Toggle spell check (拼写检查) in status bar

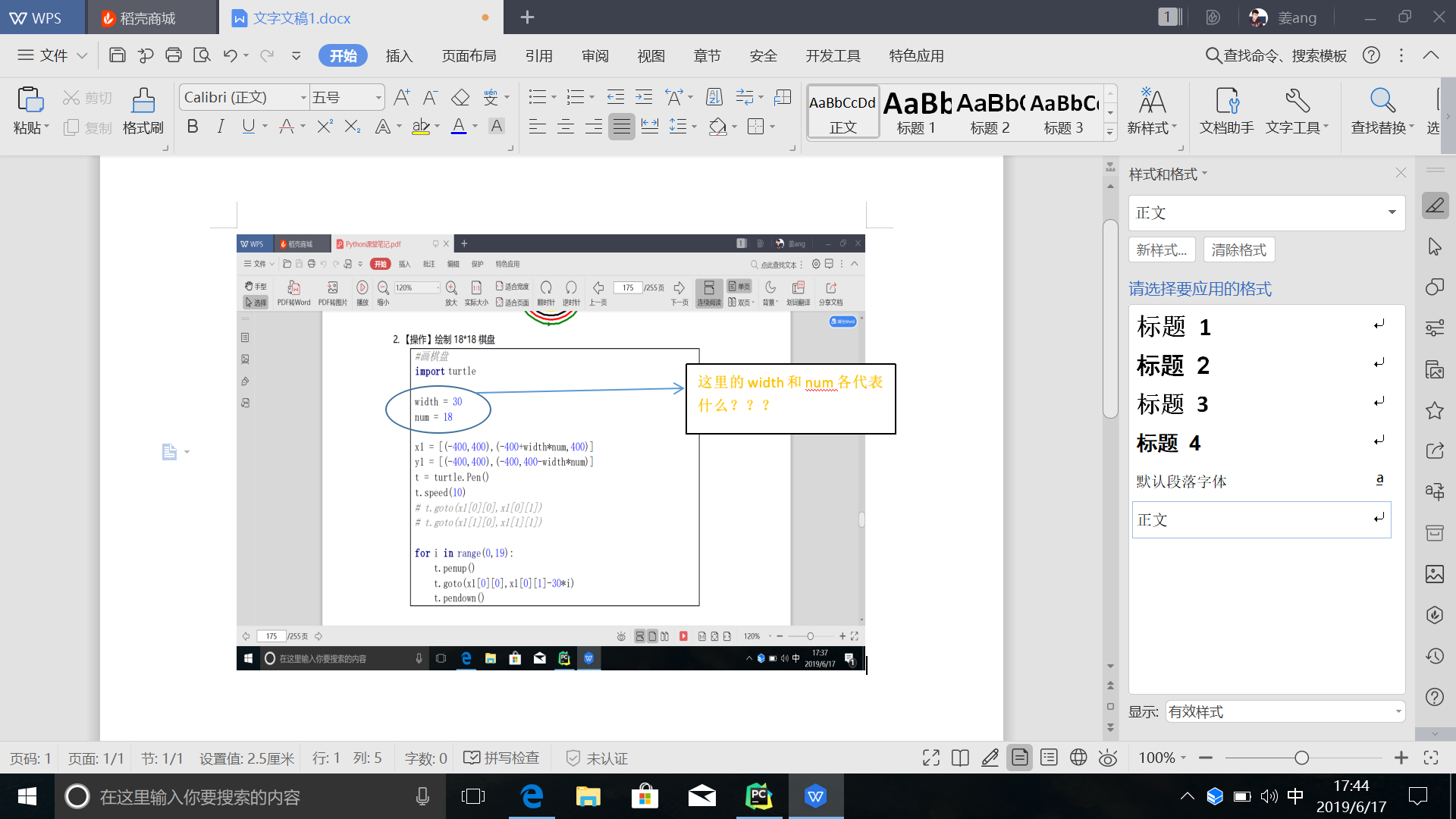point(501,758)
